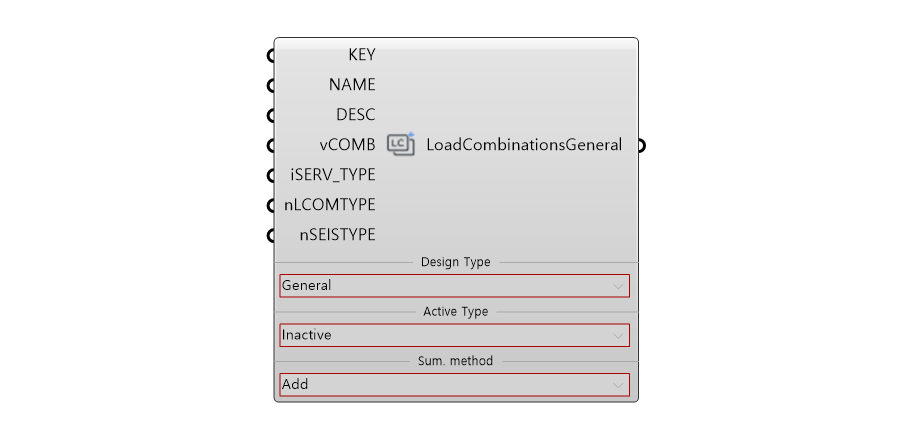Click the iSERV_TYPE input connector grip
Image resolution: width=921 pixels, height=438 pixels.
point(271,175)
